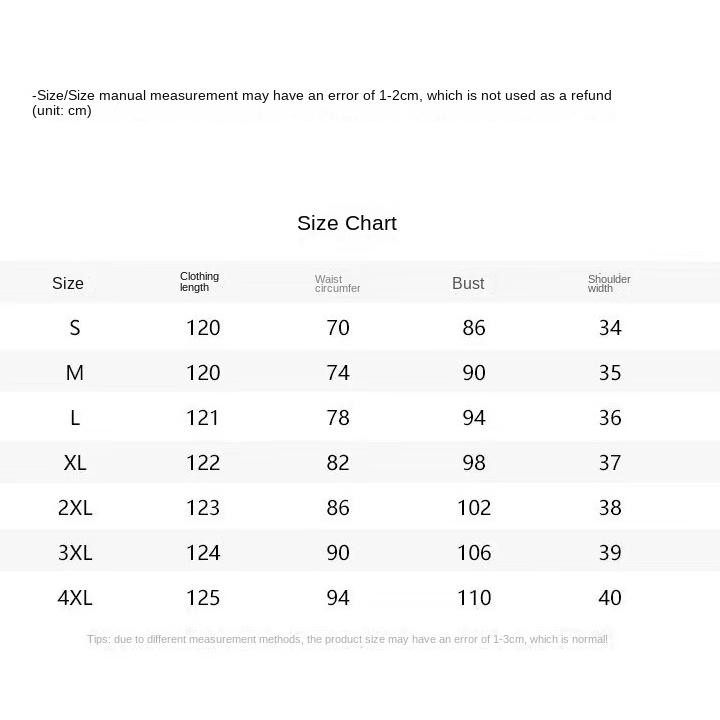Click the 4XL clothing length 125

(x=203, y=597)
